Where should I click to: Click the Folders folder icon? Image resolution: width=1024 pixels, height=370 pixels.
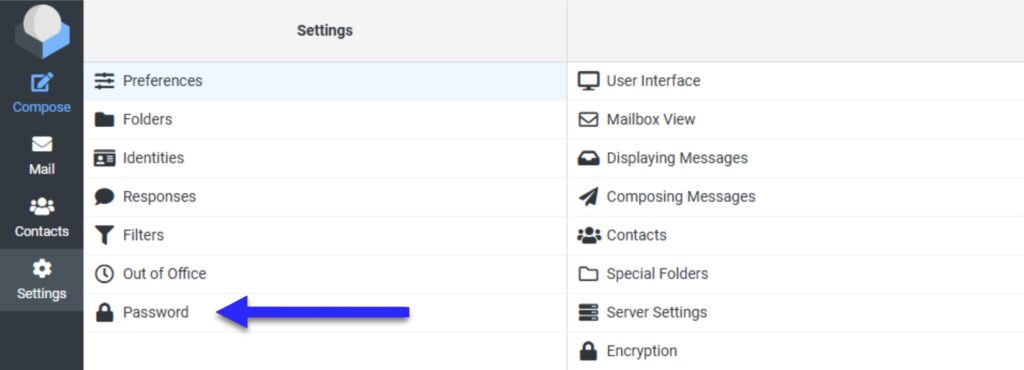tap(104, 119)
